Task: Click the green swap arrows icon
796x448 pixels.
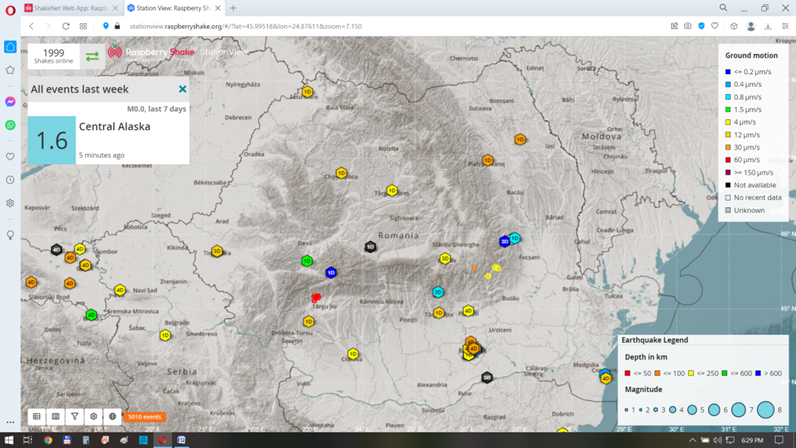Action: tap(92, 56)
